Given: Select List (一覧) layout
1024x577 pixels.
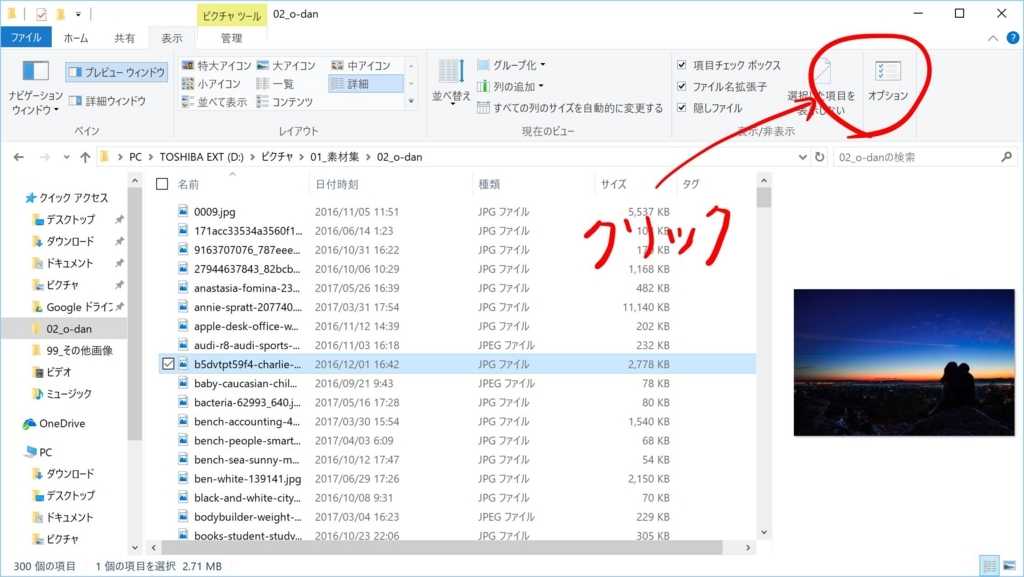Looking at the screenshot, I should (275, 84).
